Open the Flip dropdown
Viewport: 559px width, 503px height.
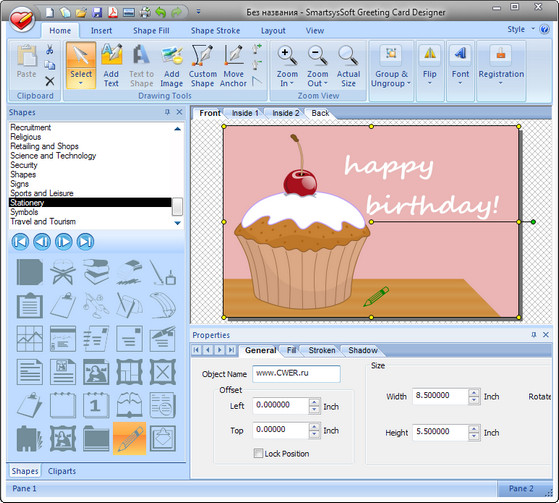tap(430, 83)
